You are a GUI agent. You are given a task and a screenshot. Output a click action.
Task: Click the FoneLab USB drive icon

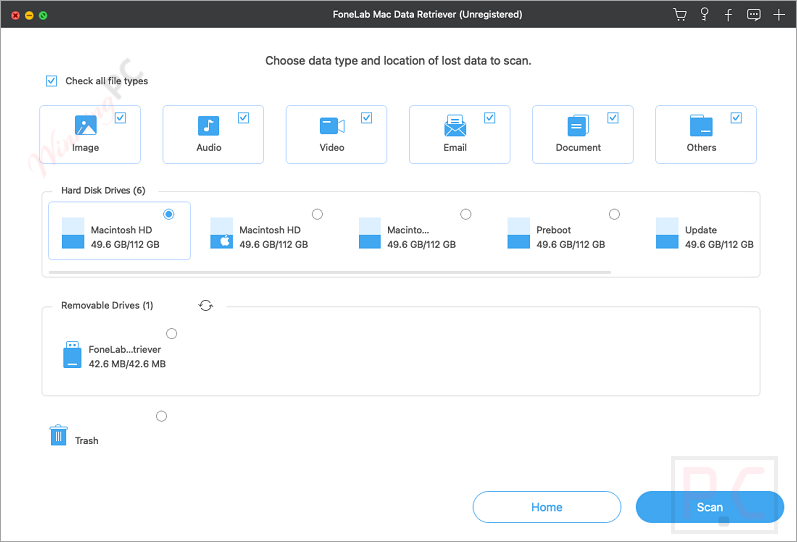72,354
